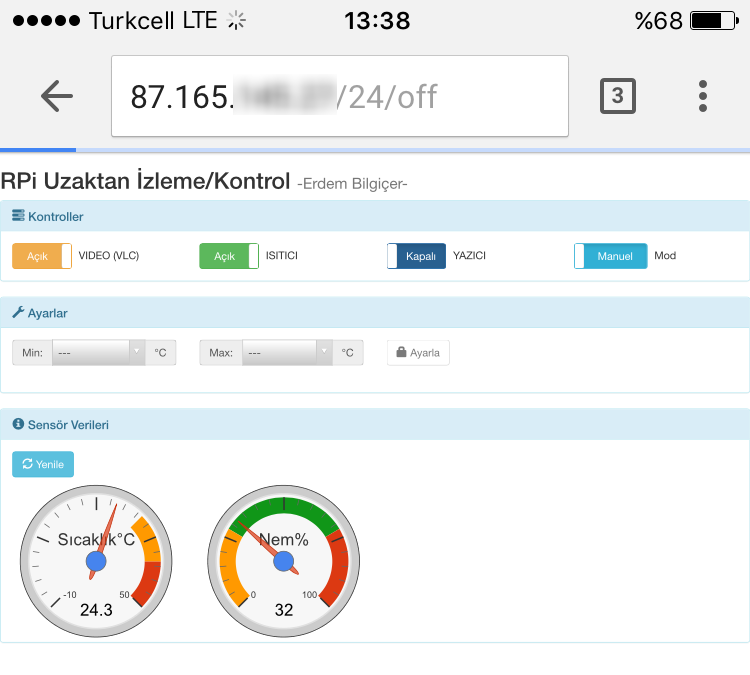
Task: Tap the URL address bar
Action: (339, 96)
